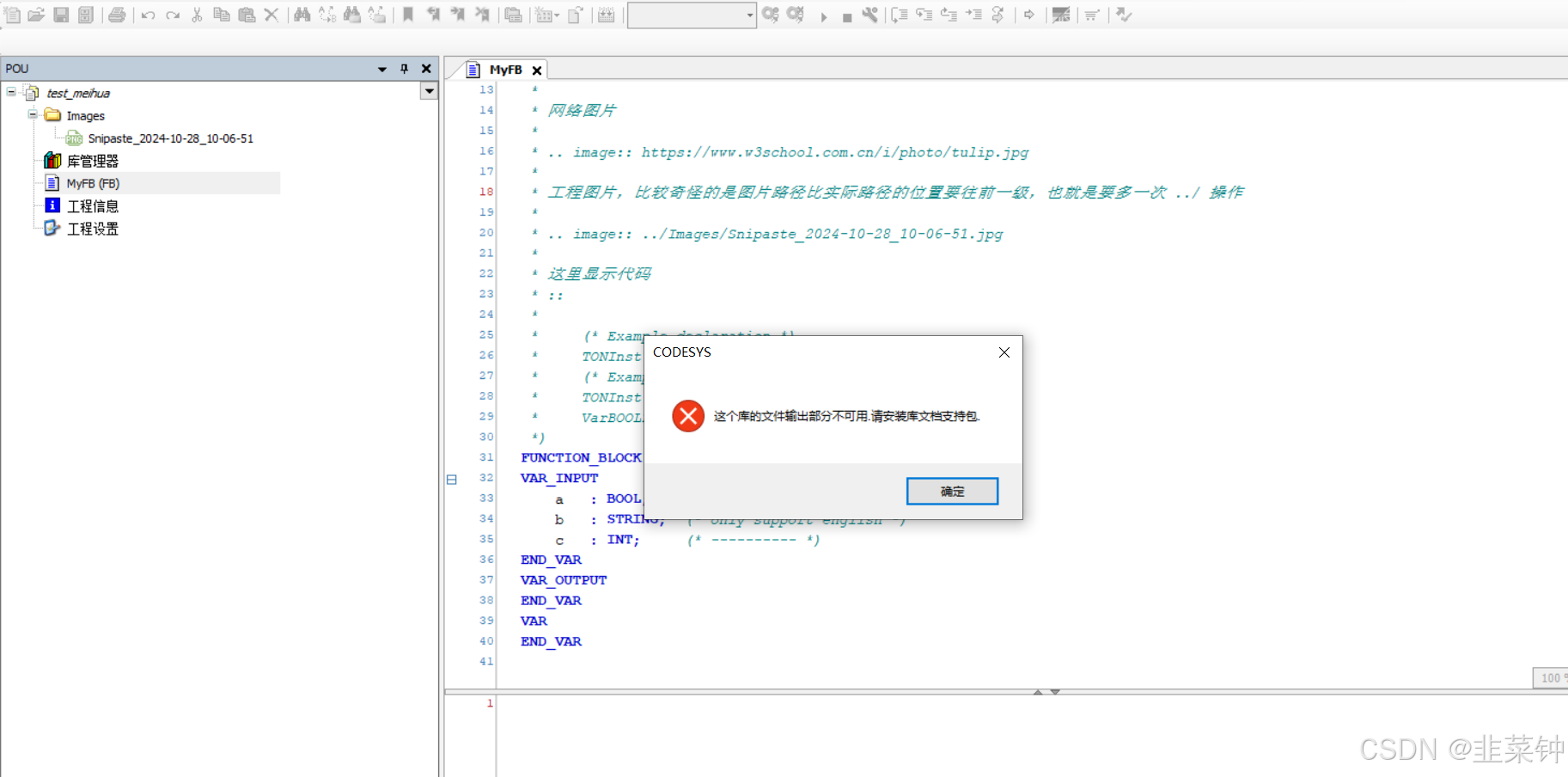The image size is (1568, 777).
Task: Open the POU panel view dropdown arrow
Action: click(381, 69)
